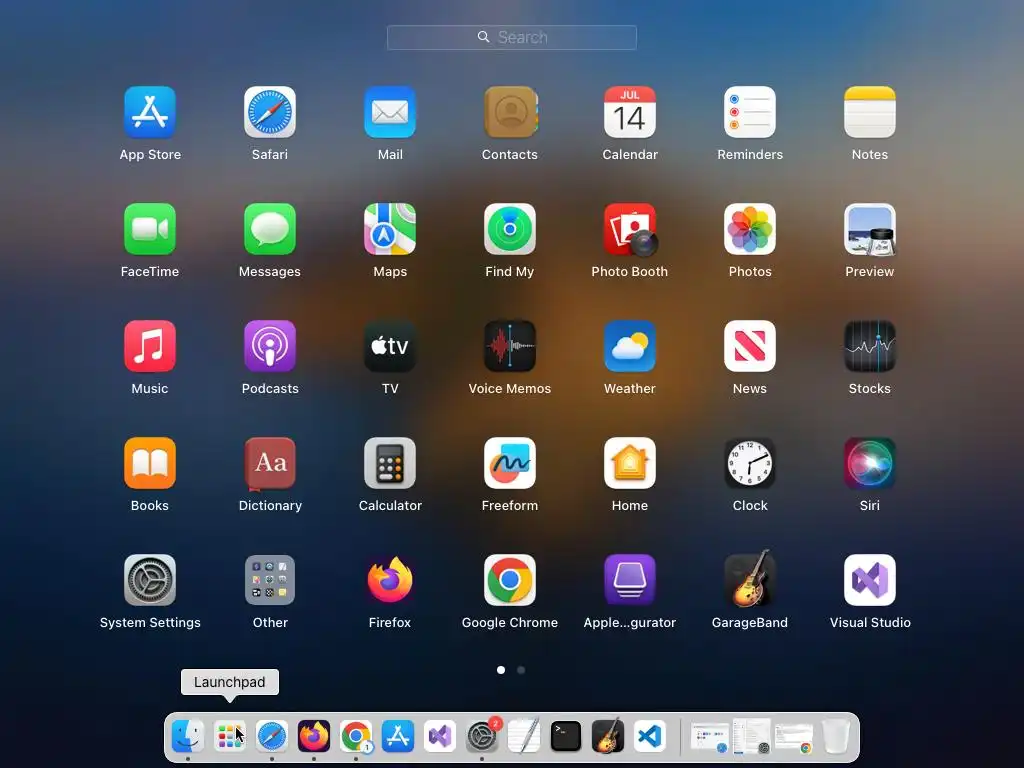This screenshot has width=1024, height=768.
Task: Open Google Chrome from the Dock
Action: click(356, 736)
